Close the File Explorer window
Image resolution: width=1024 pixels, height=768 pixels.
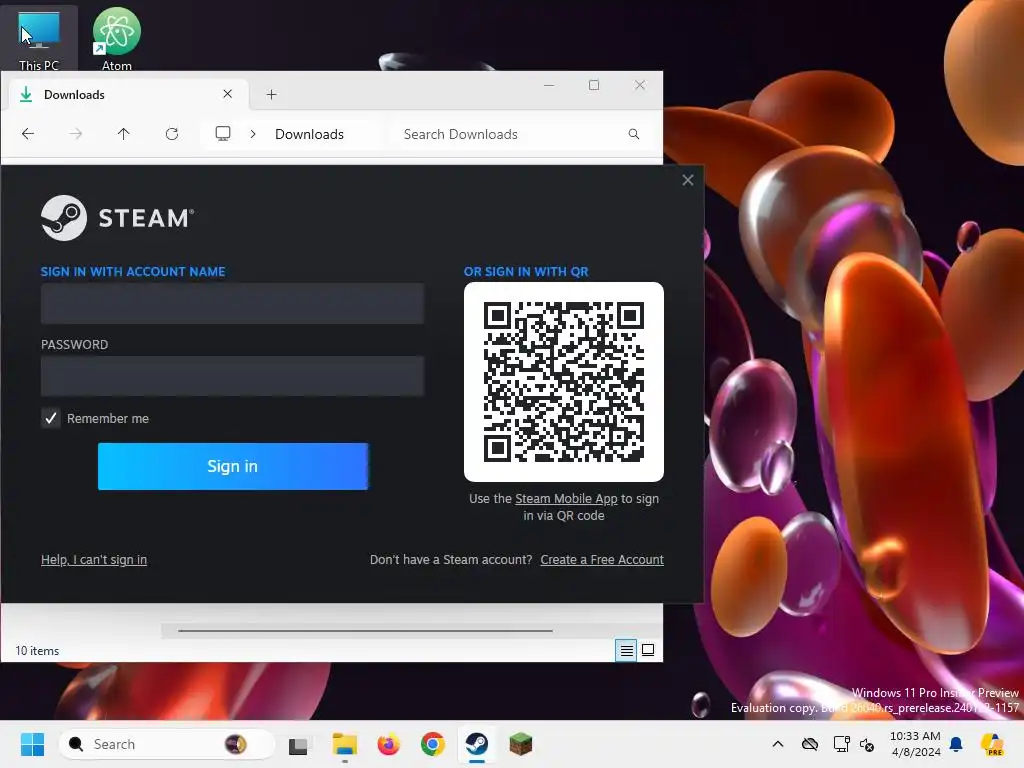(640, 85)
